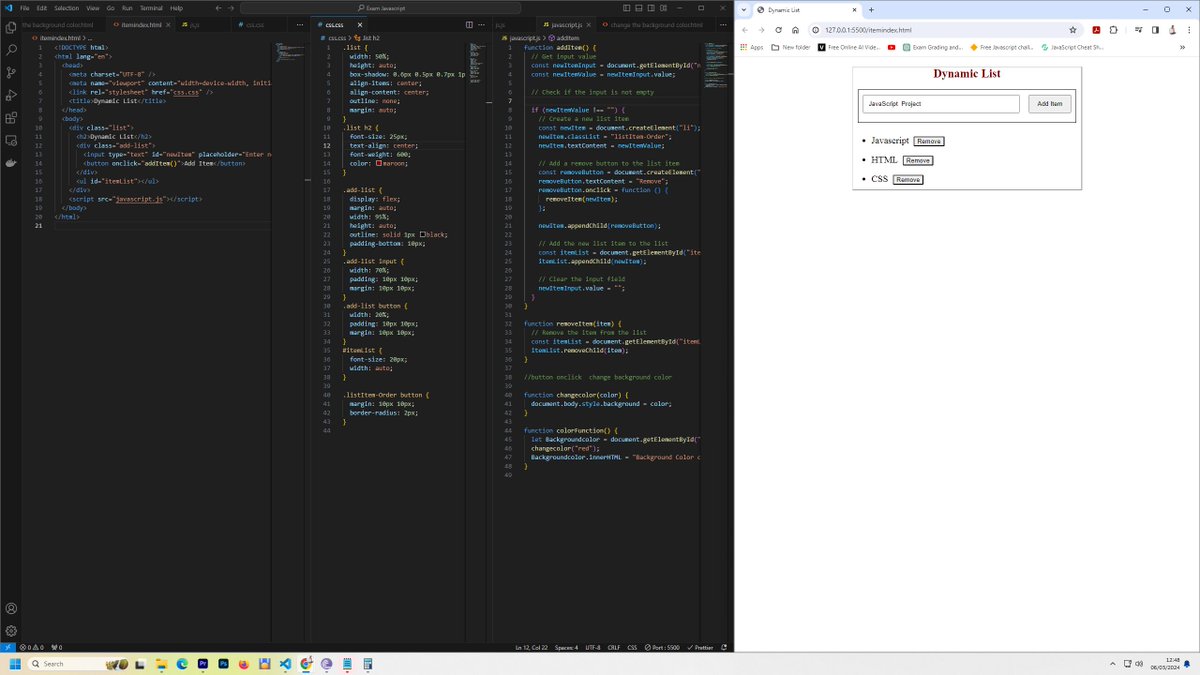Open the Chrome Extensions puzzle icon

tap(1113, 30)
